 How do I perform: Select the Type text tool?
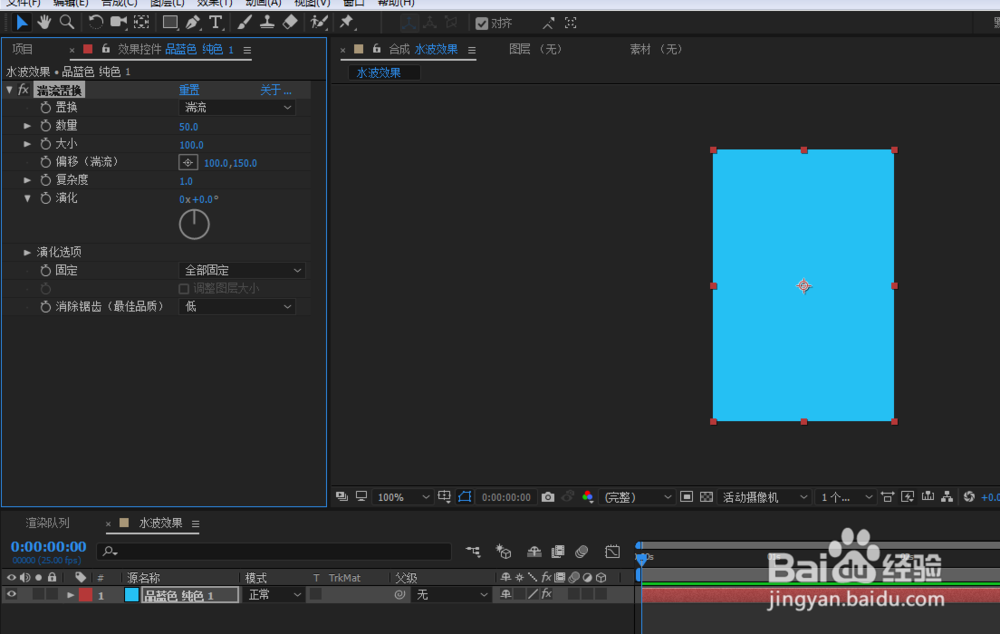coord(216,22)
